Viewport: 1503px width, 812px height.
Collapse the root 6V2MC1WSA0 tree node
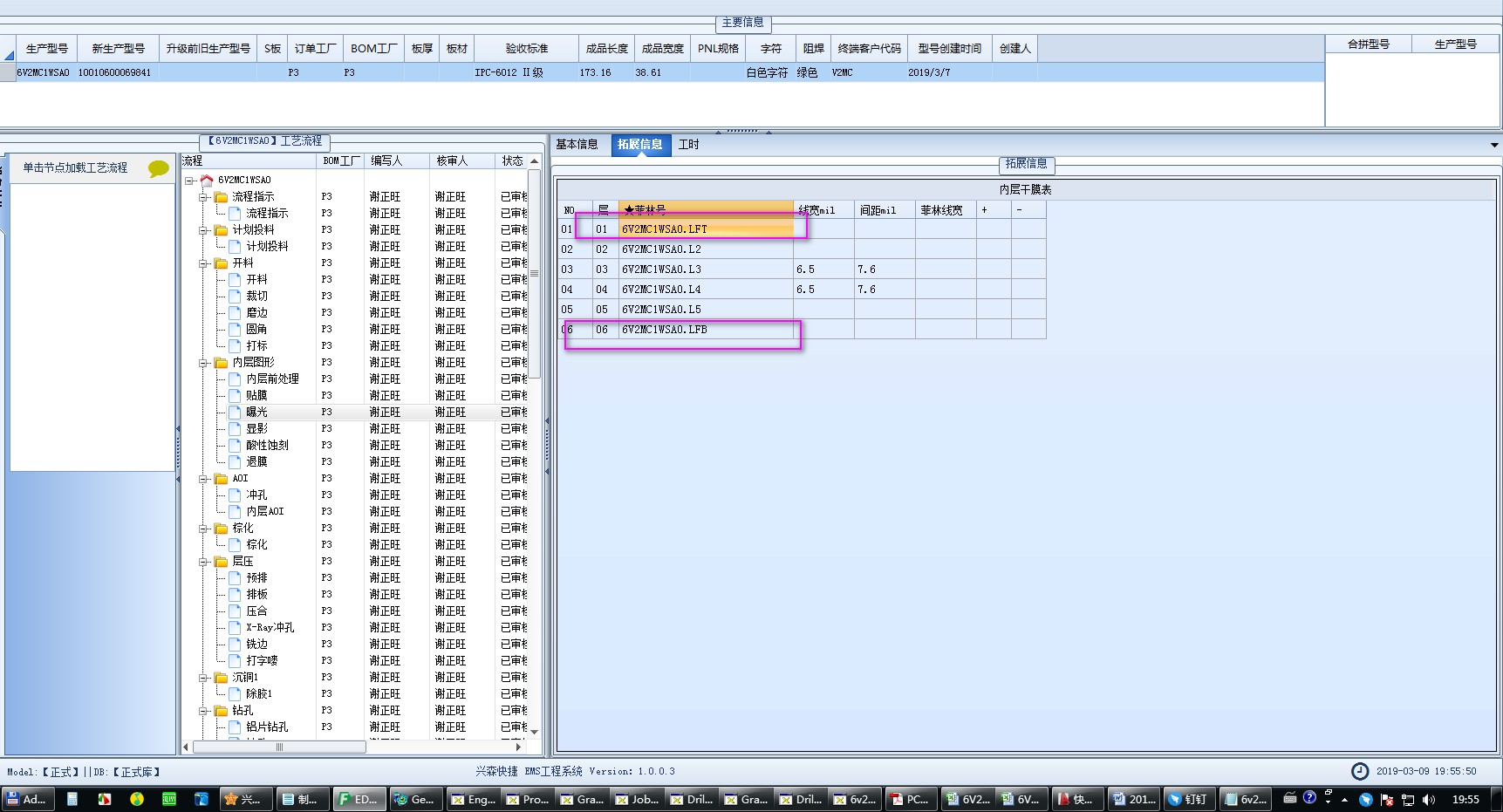[189, 181]
